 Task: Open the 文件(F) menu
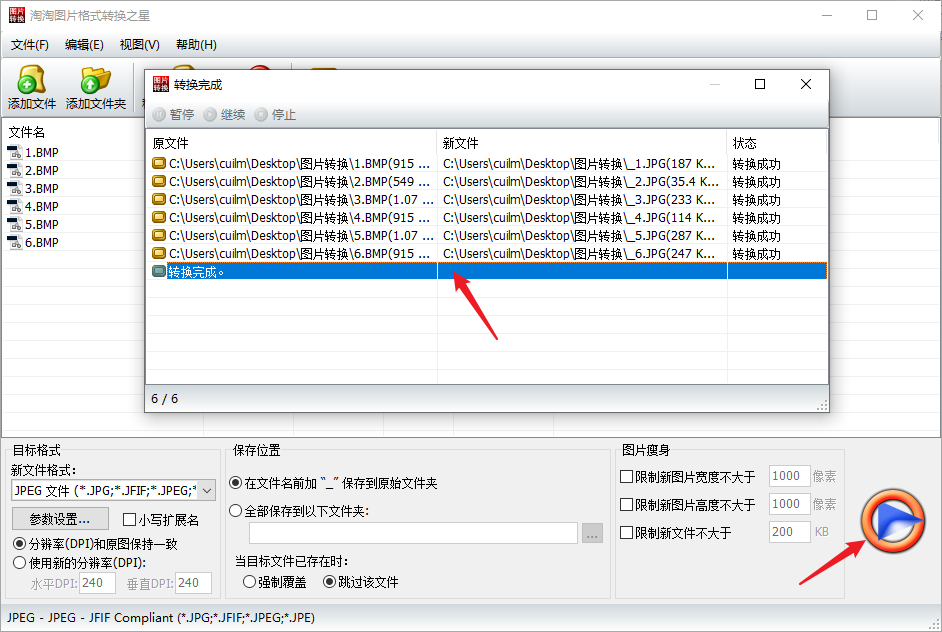(30, 45)
